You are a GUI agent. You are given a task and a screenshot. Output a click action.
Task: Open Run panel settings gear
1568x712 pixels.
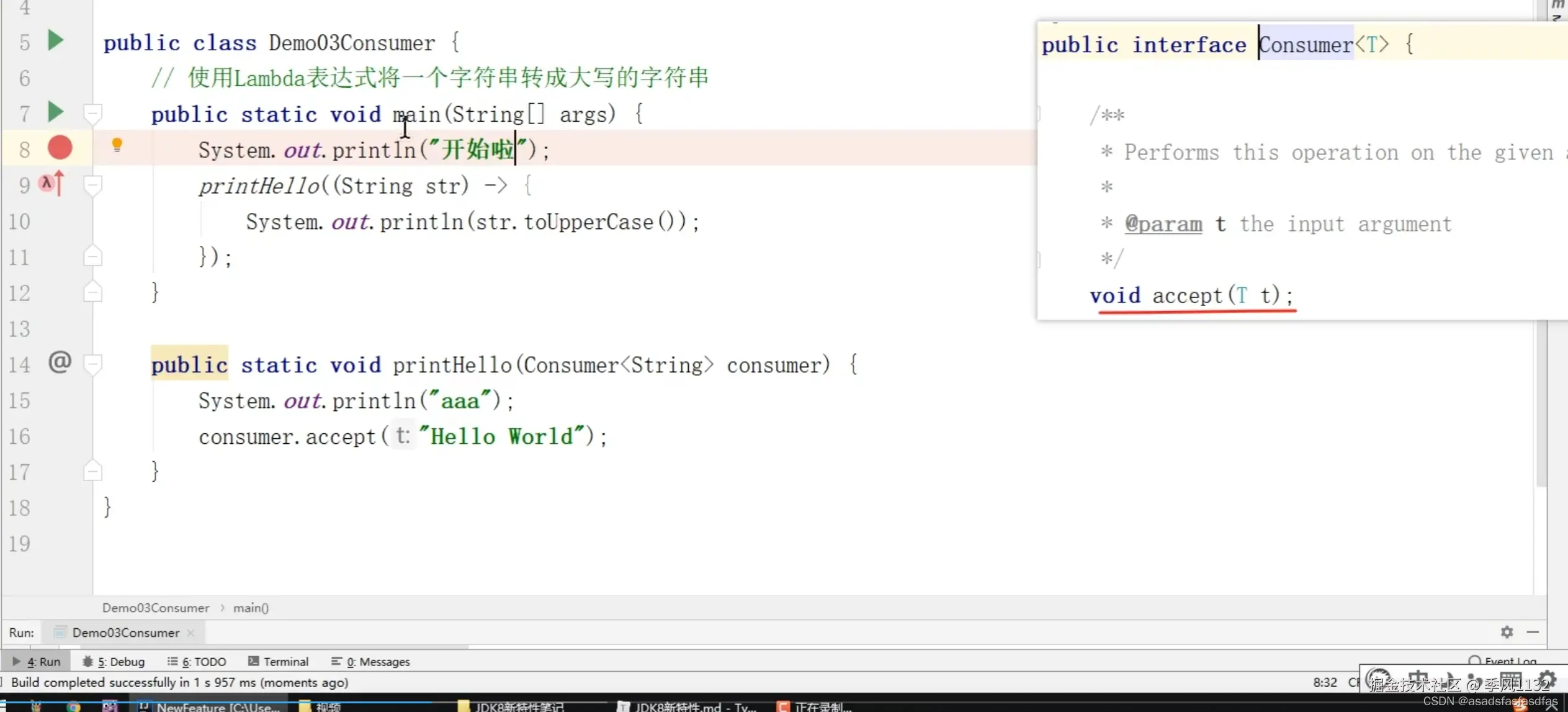pyautogui.click(x=1507, y=632)
